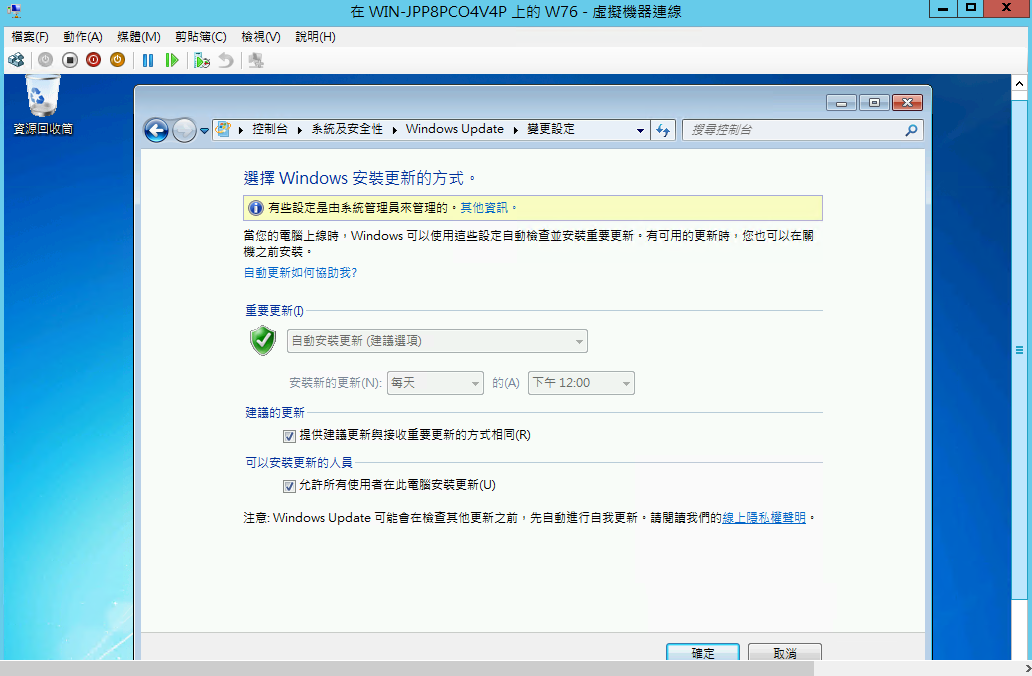Click the Ctrl+Alt+Del toolbar icon
The image size is (1032, 676).
pos(16,61)
